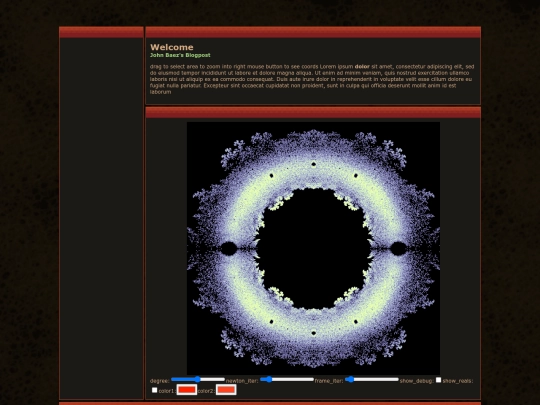Click the frame_iter label text
This screenshot has height=405, width=540.
(329, 381)
